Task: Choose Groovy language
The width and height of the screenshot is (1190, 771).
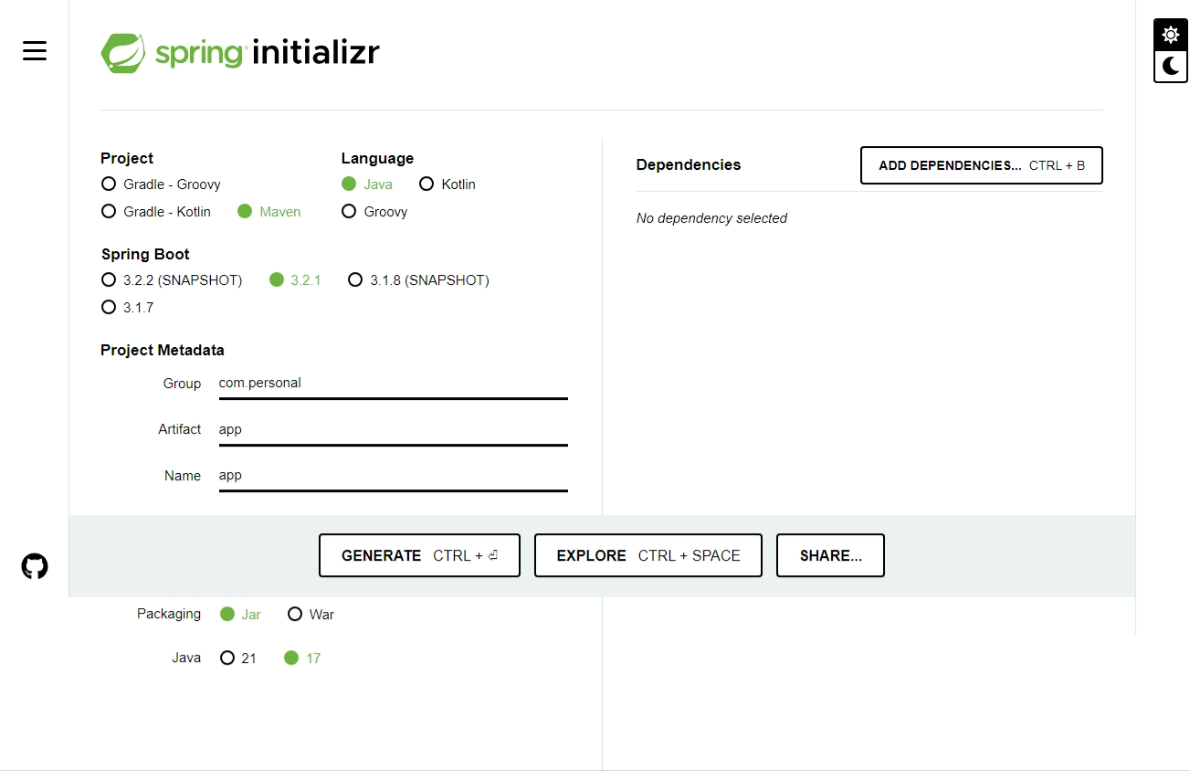Action: click(375, 212)
